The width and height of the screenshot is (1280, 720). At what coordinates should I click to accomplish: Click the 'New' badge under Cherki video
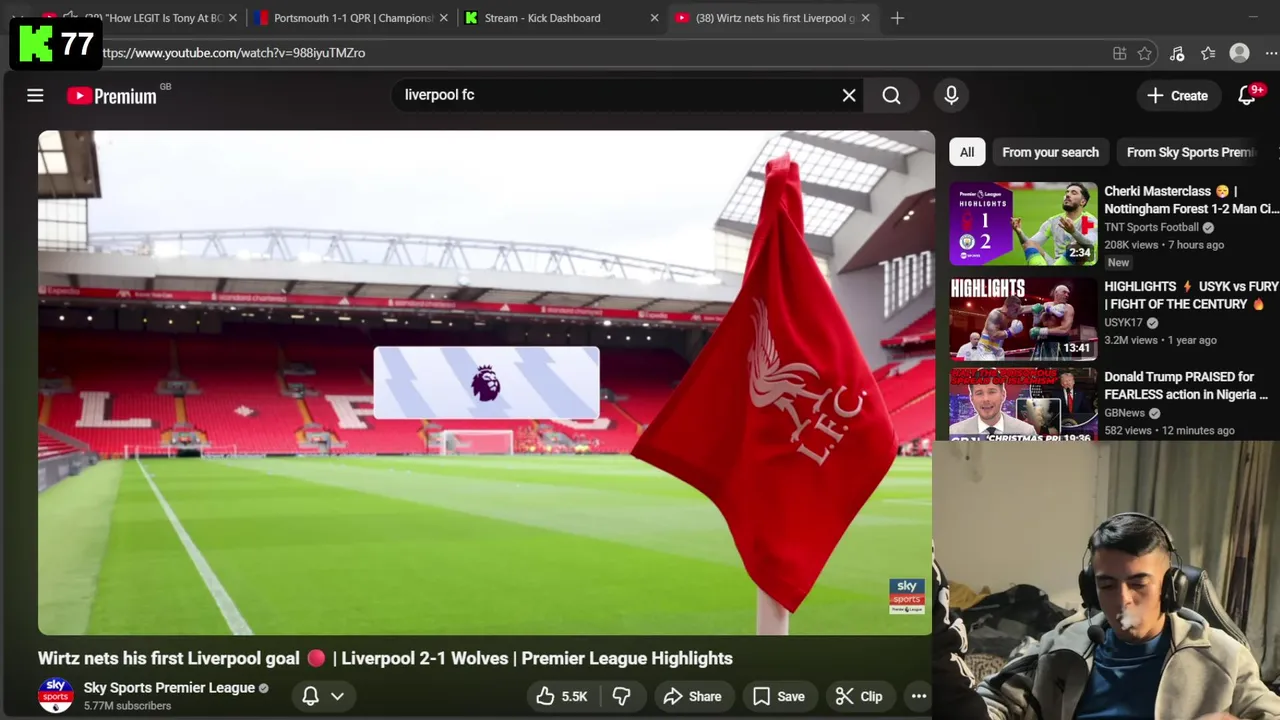(1118, 263)
